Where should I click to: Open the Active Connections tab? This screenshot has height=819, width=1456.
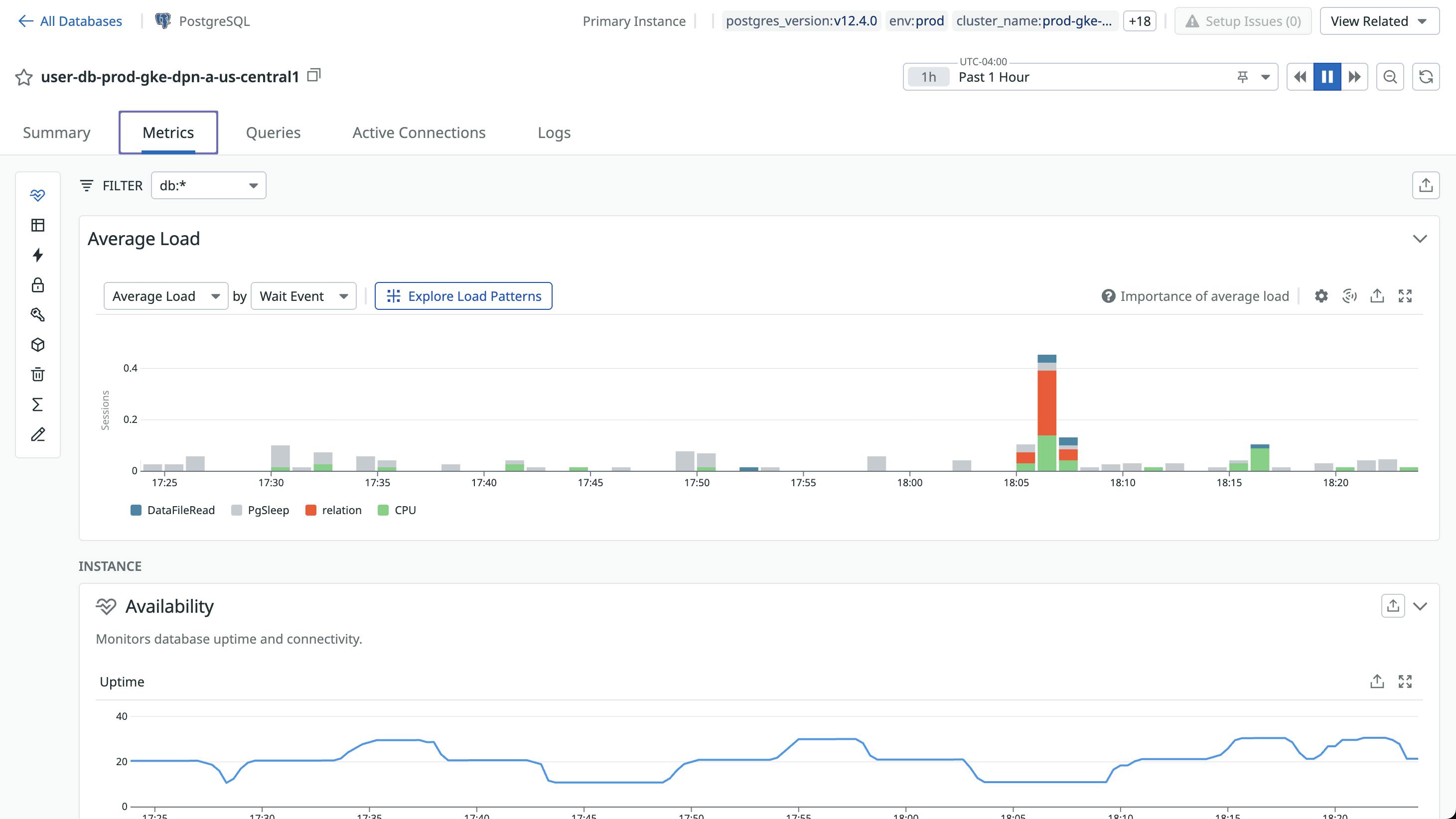[419, 133]
